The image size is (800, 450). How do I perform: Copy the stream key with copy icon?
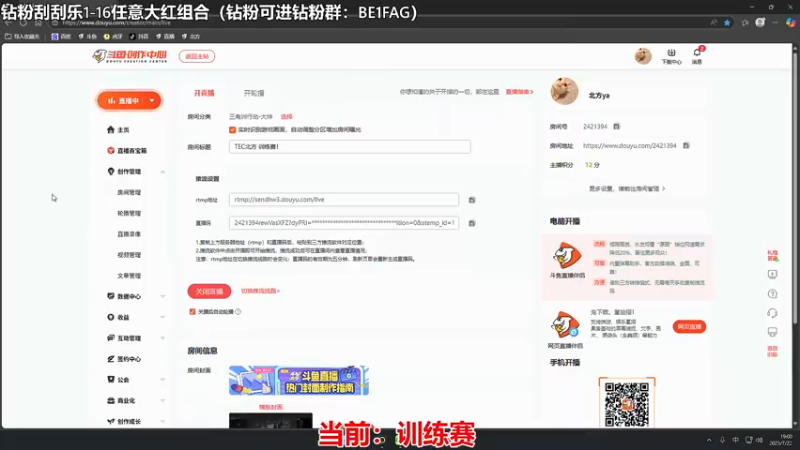(472, 223)
